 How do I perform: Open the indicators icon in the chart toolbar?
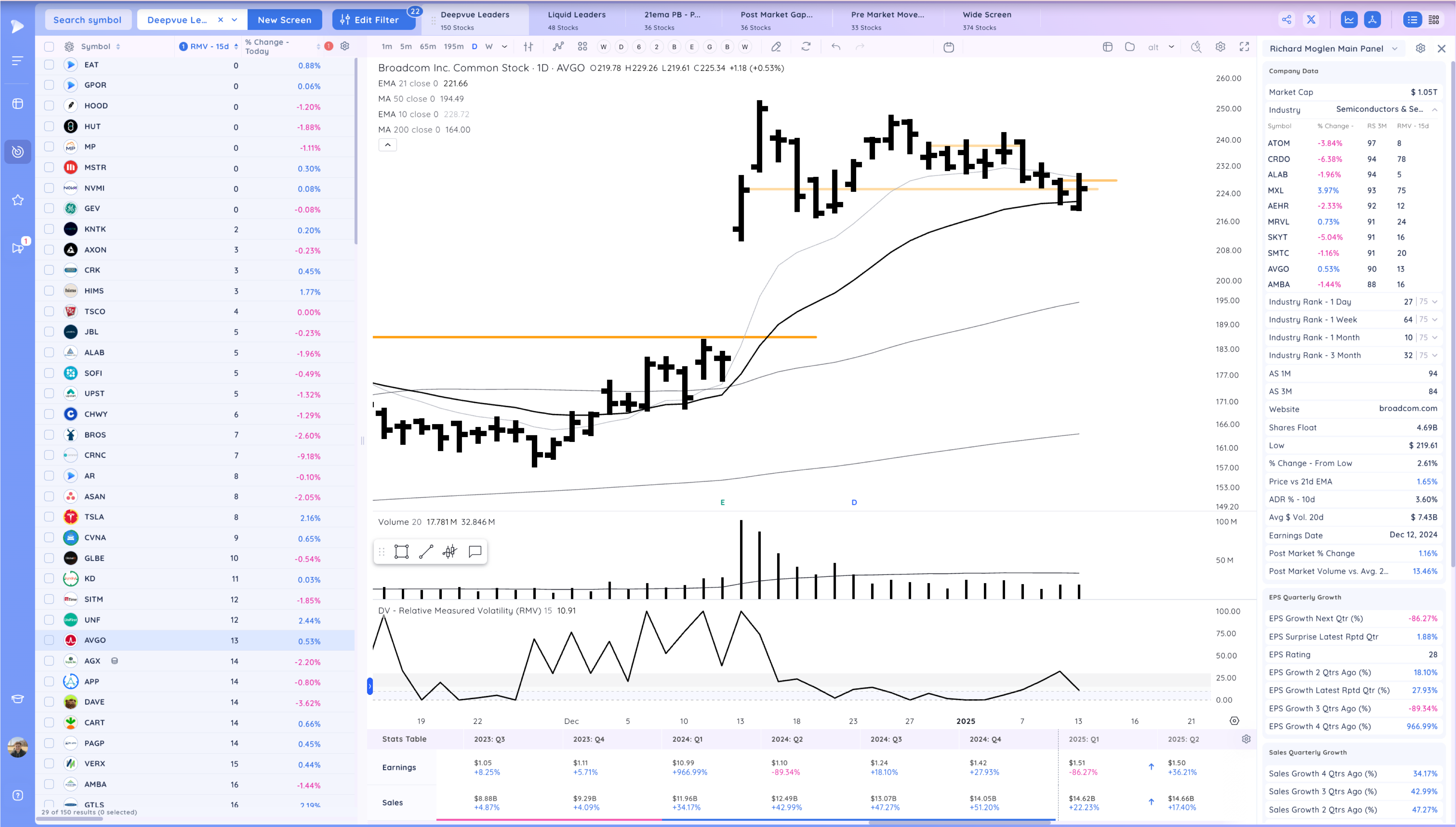[558, 47]
